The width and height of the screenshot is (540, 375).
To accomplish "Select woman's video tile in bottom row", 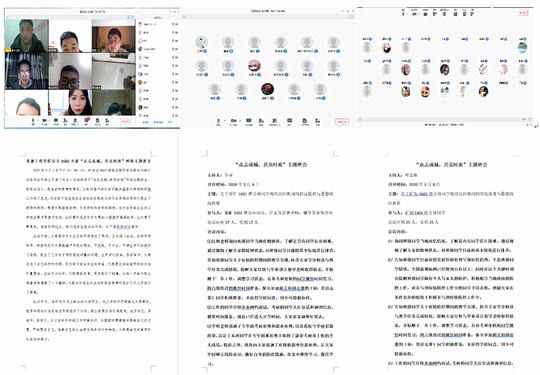I will click(x=70, y=103).
